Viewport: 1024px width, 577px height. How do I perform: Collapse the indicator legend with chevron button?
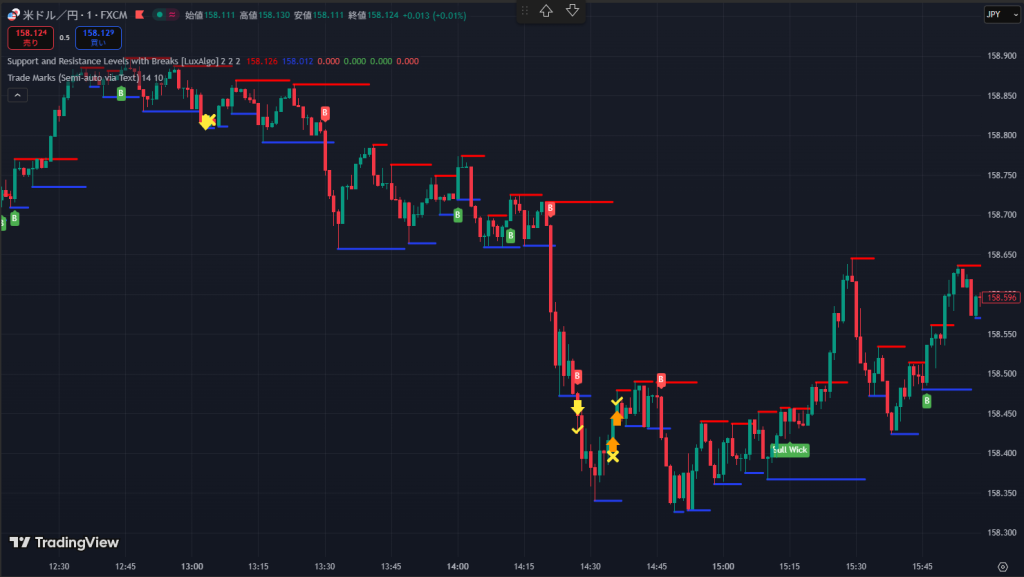[x=17, y=95]
